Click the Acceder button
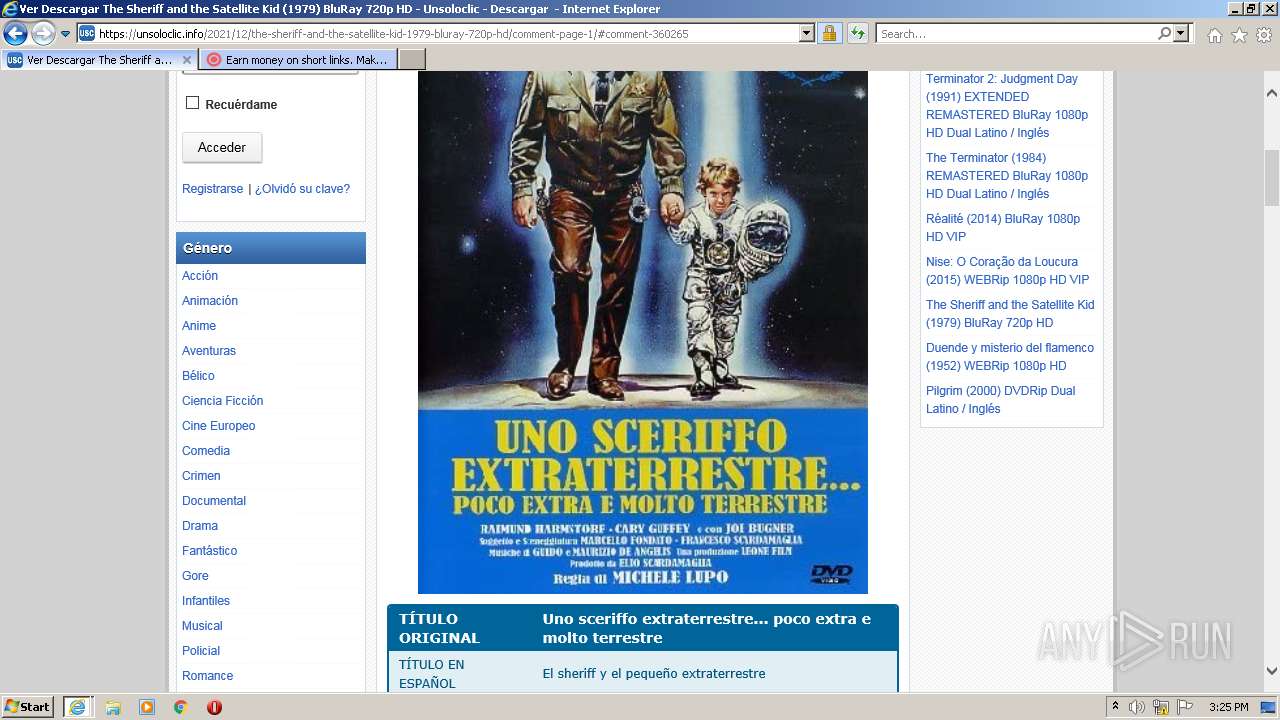Viewport: 1280px width, 720px height. (222, 147)
